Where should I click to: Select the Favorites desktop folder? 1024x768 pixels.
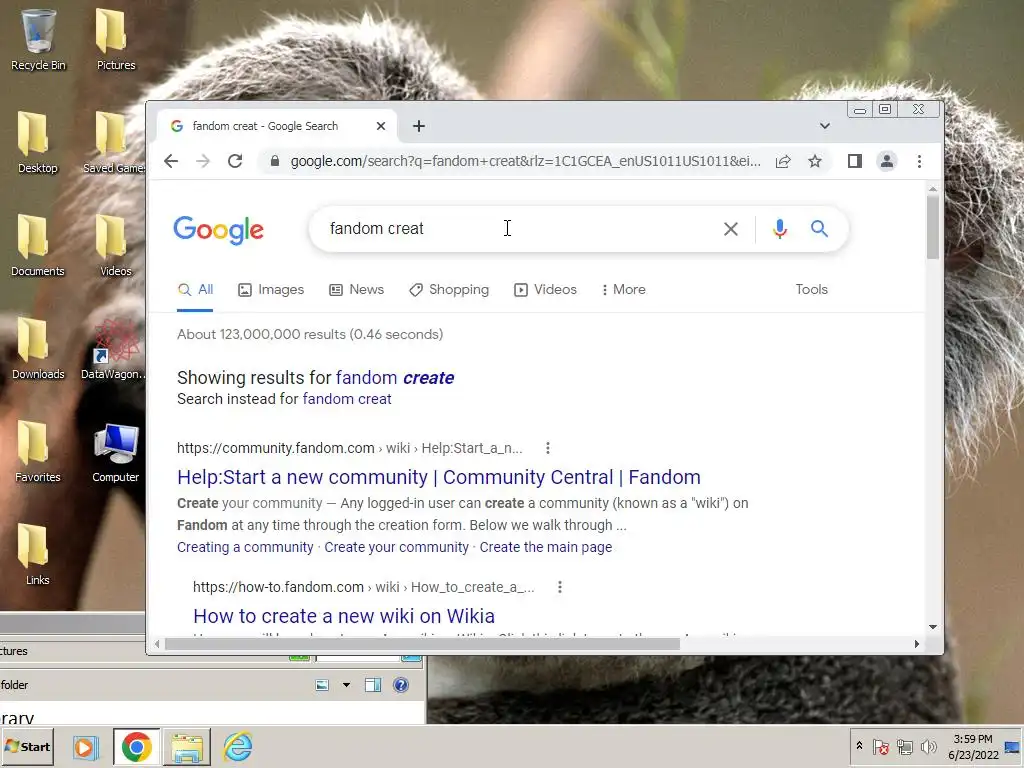pyautogui.click(x=37, y=452)
